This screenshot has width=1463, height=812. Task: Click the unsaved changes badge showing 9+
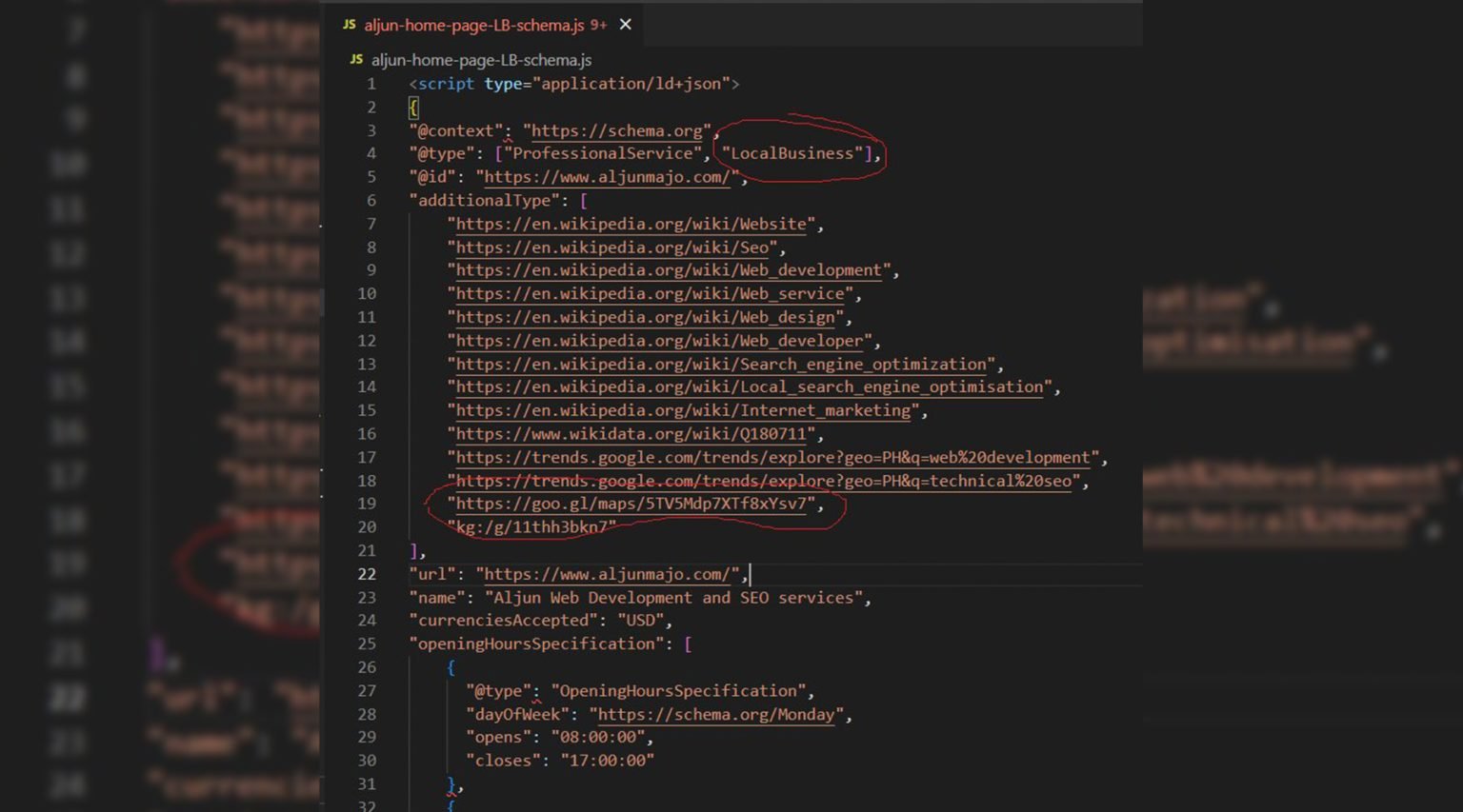pos(598,25)
